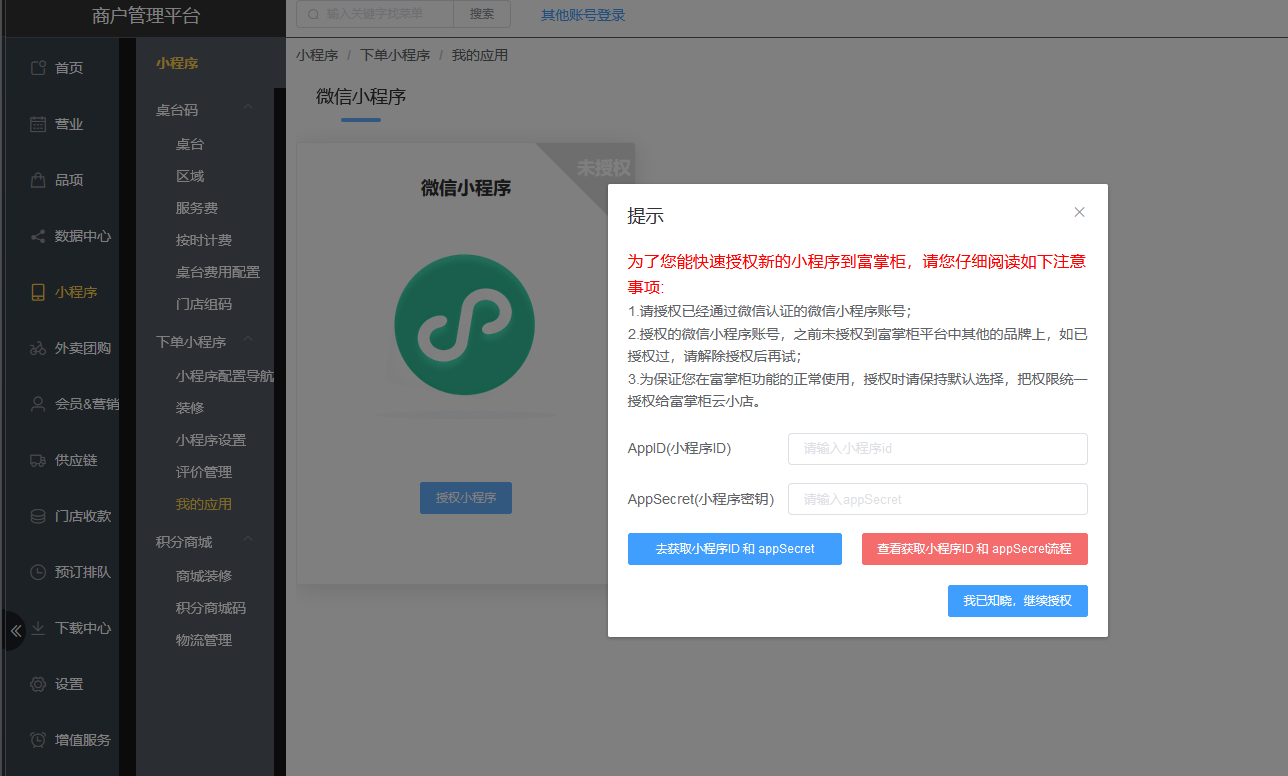This screenshot has width=1288, height=776.
Task: Collapse the 积分商城 section chevron
Action: 248,541
